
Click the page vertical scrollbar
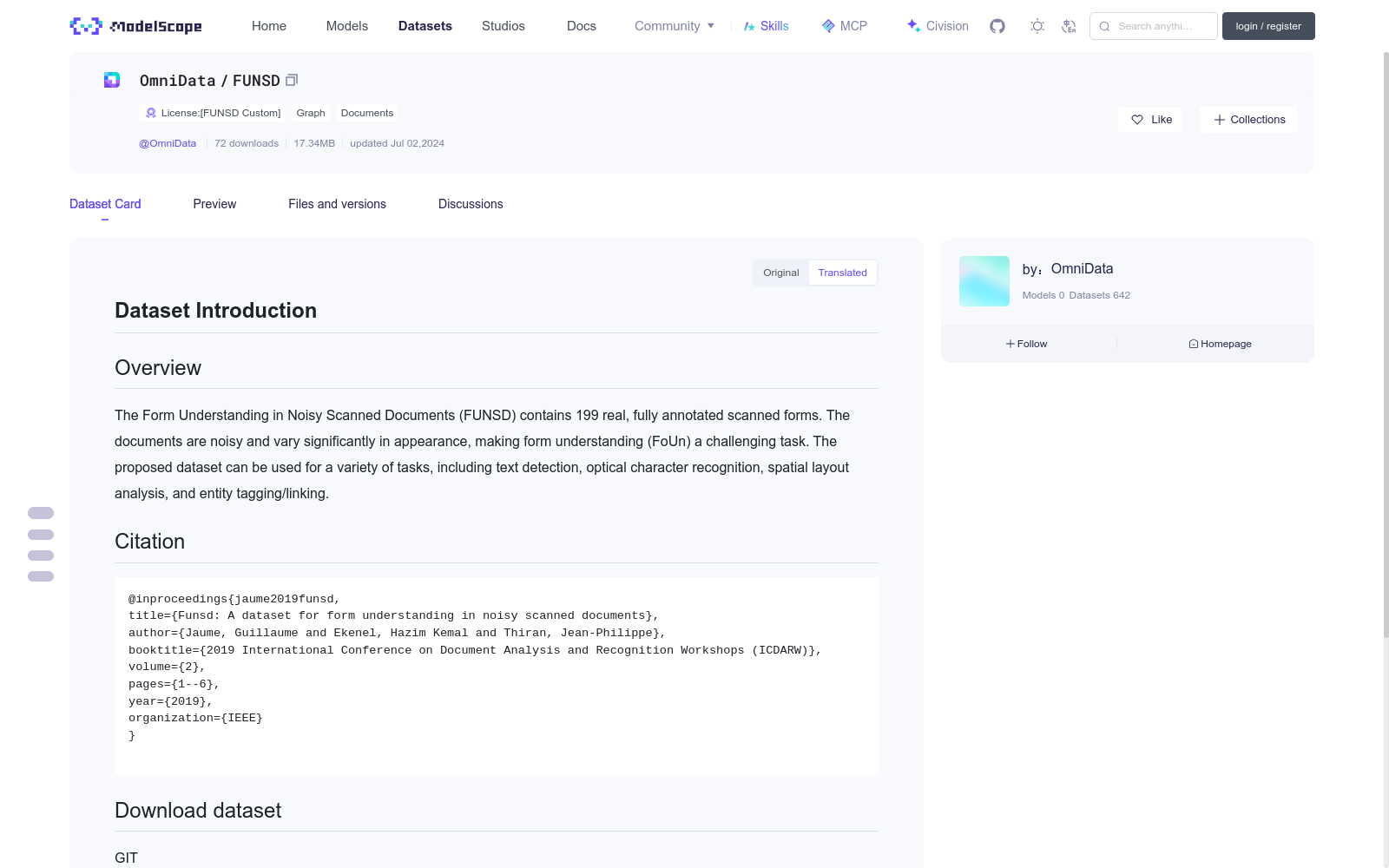click(x=1386, y=347)
